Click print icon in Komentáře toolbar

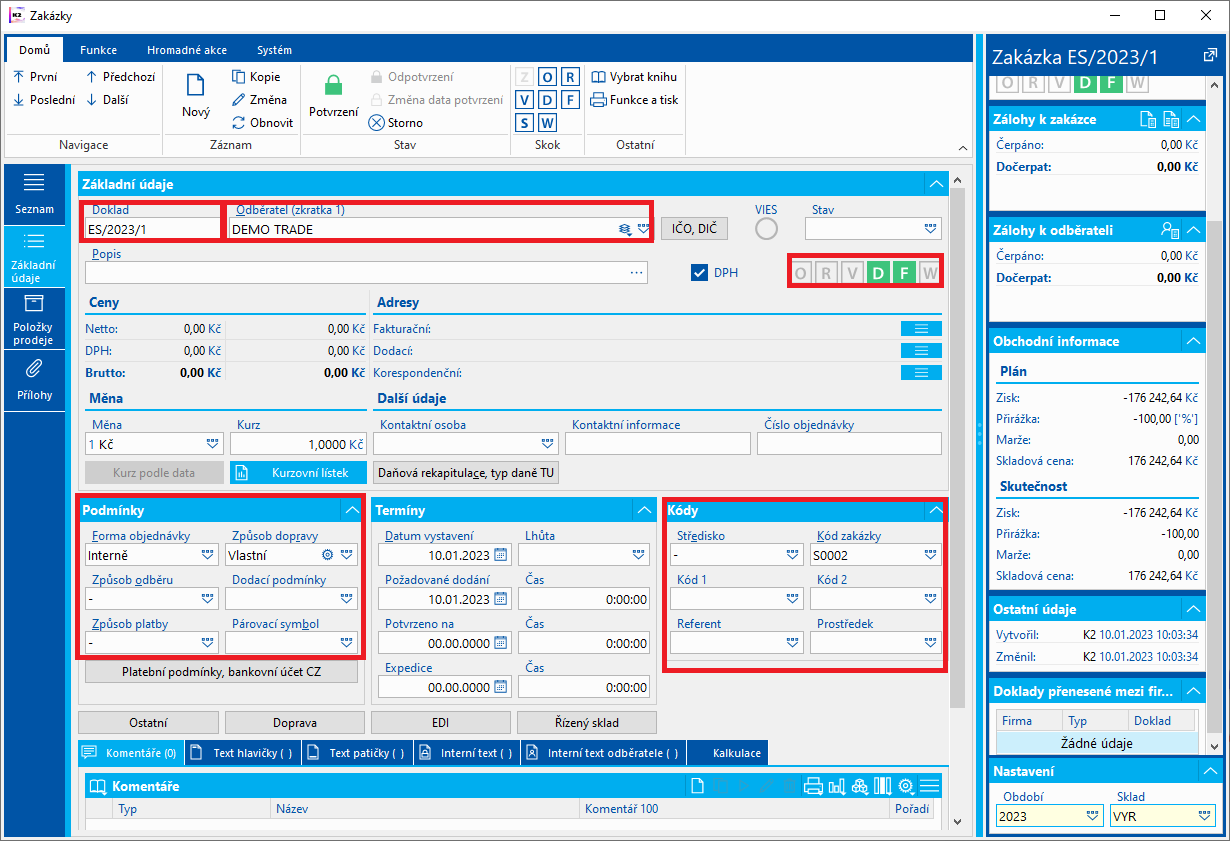click(x=813, y=786)
